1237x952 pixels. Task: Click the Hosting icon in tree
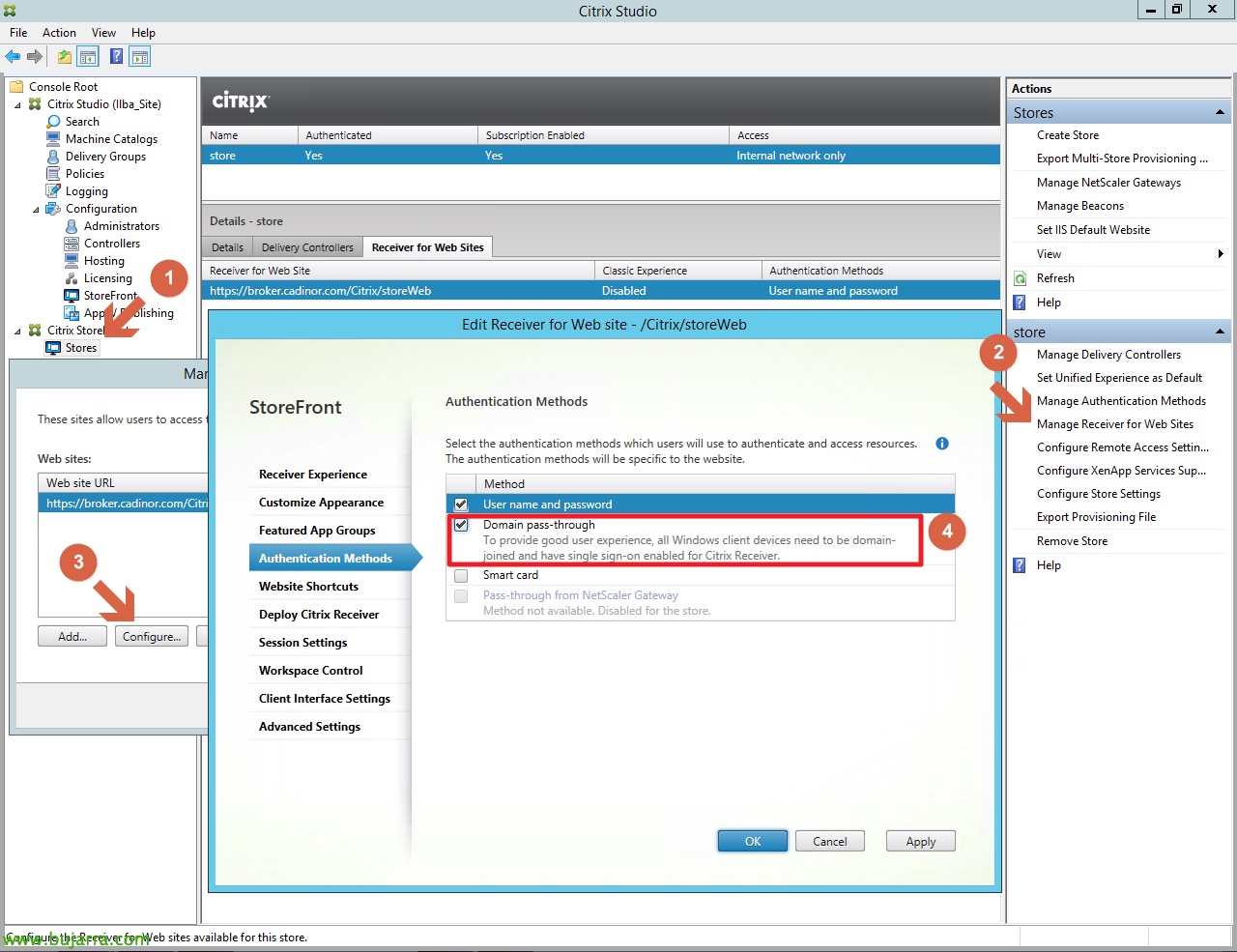tap(72, 261)
